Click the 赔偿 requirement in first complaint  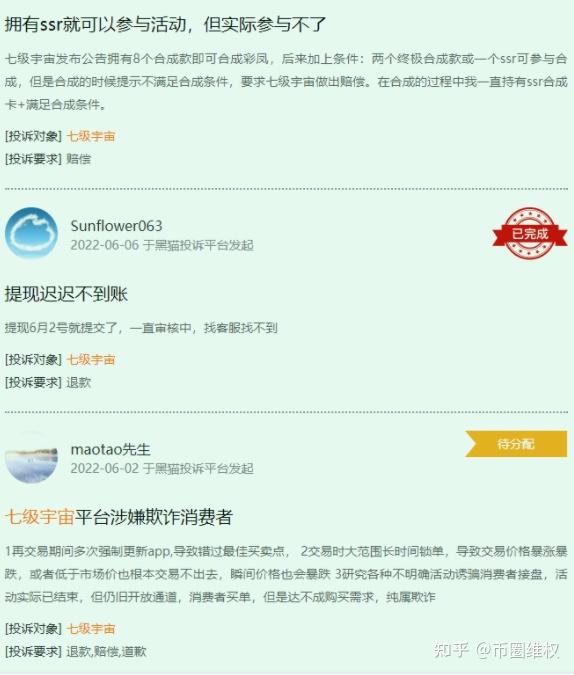click(78, 159)
